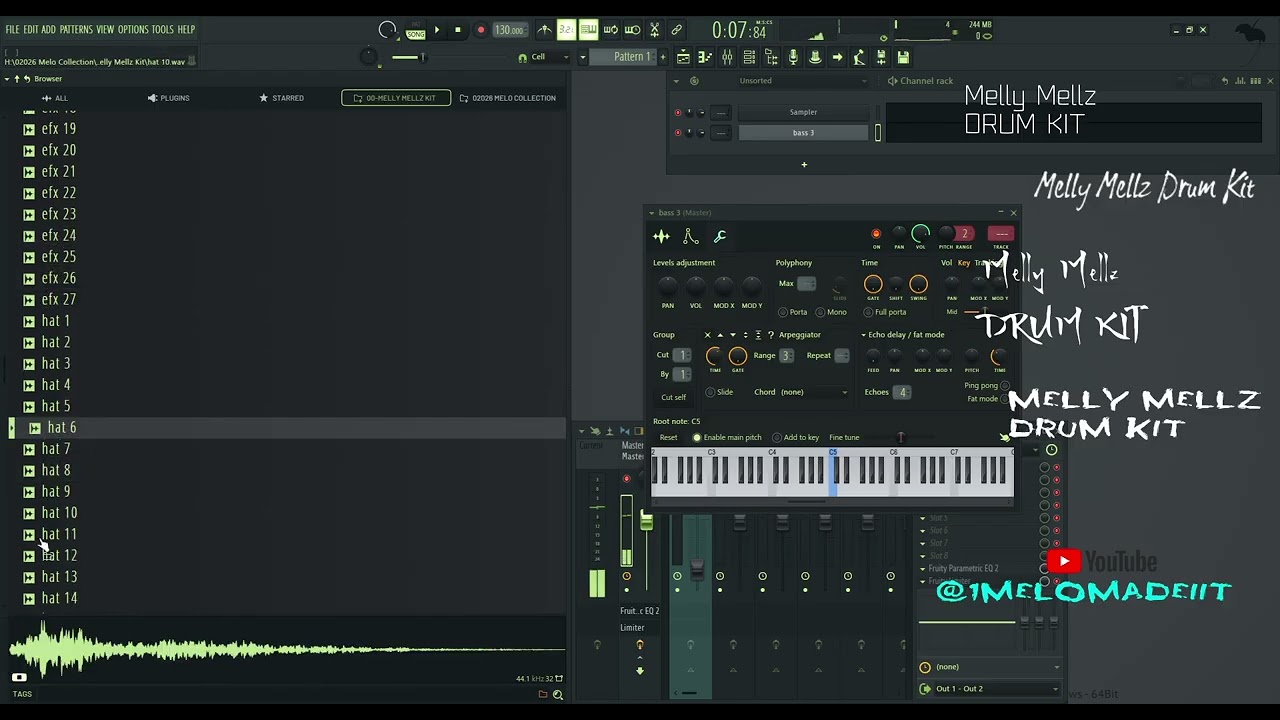The image size is (1280, 720).
Task: Toggle the metronome icon in toolbar
Action: (544, 30)
